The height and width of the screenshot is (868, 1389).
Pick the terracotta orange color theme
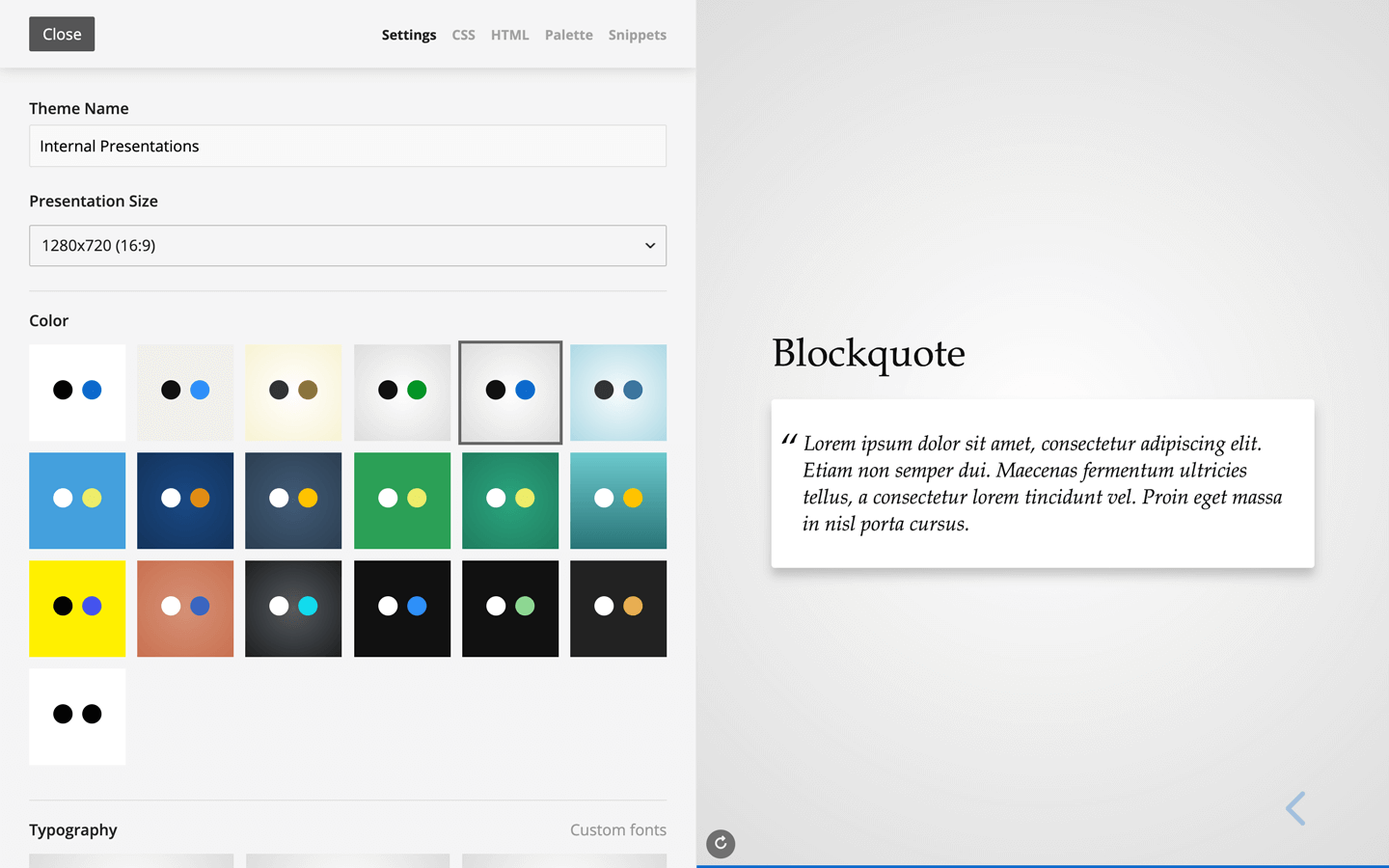click(x=185, y=609)
